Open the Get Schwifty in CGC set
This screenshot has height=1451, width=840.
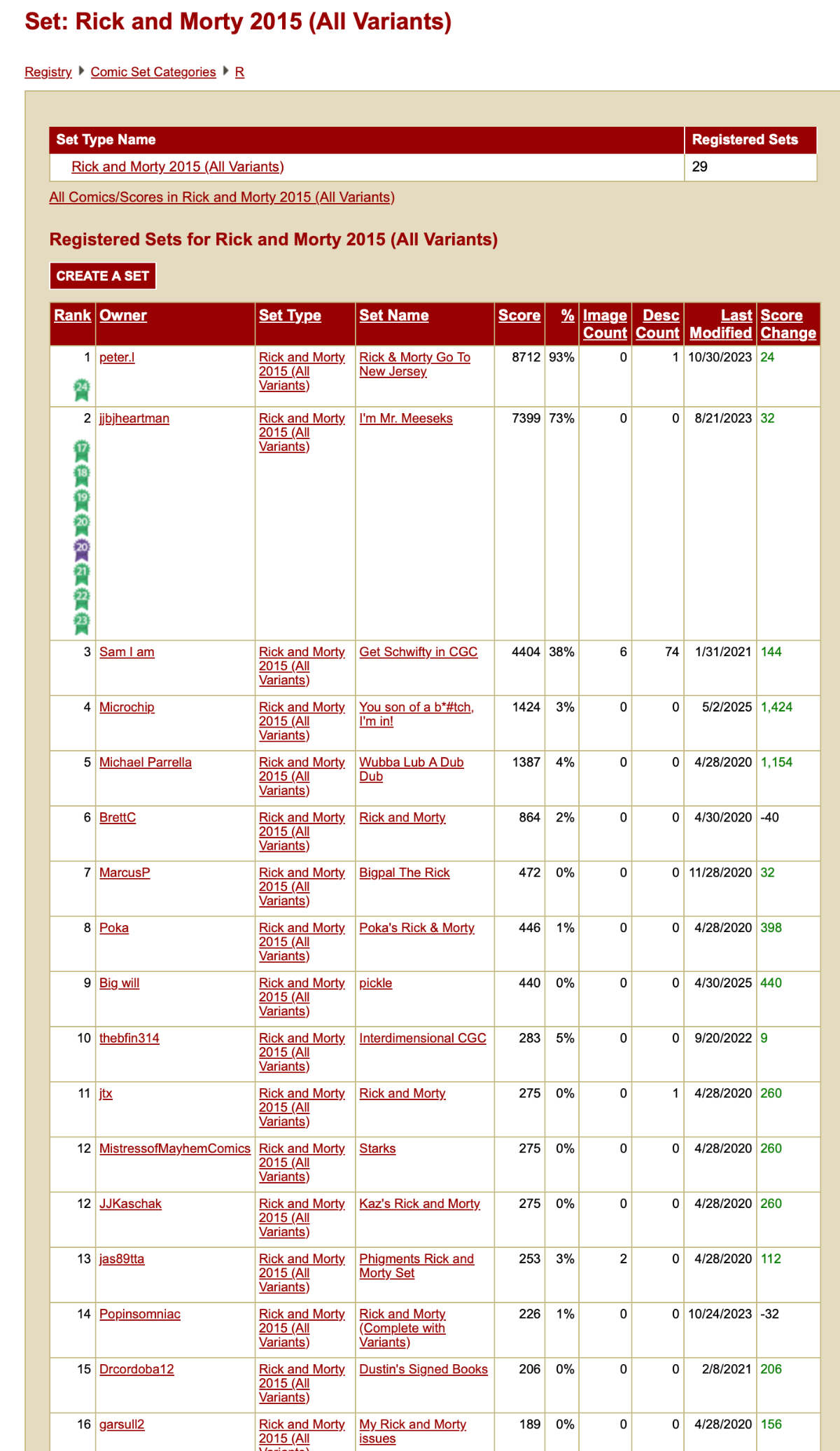click(x=419, y=652)
